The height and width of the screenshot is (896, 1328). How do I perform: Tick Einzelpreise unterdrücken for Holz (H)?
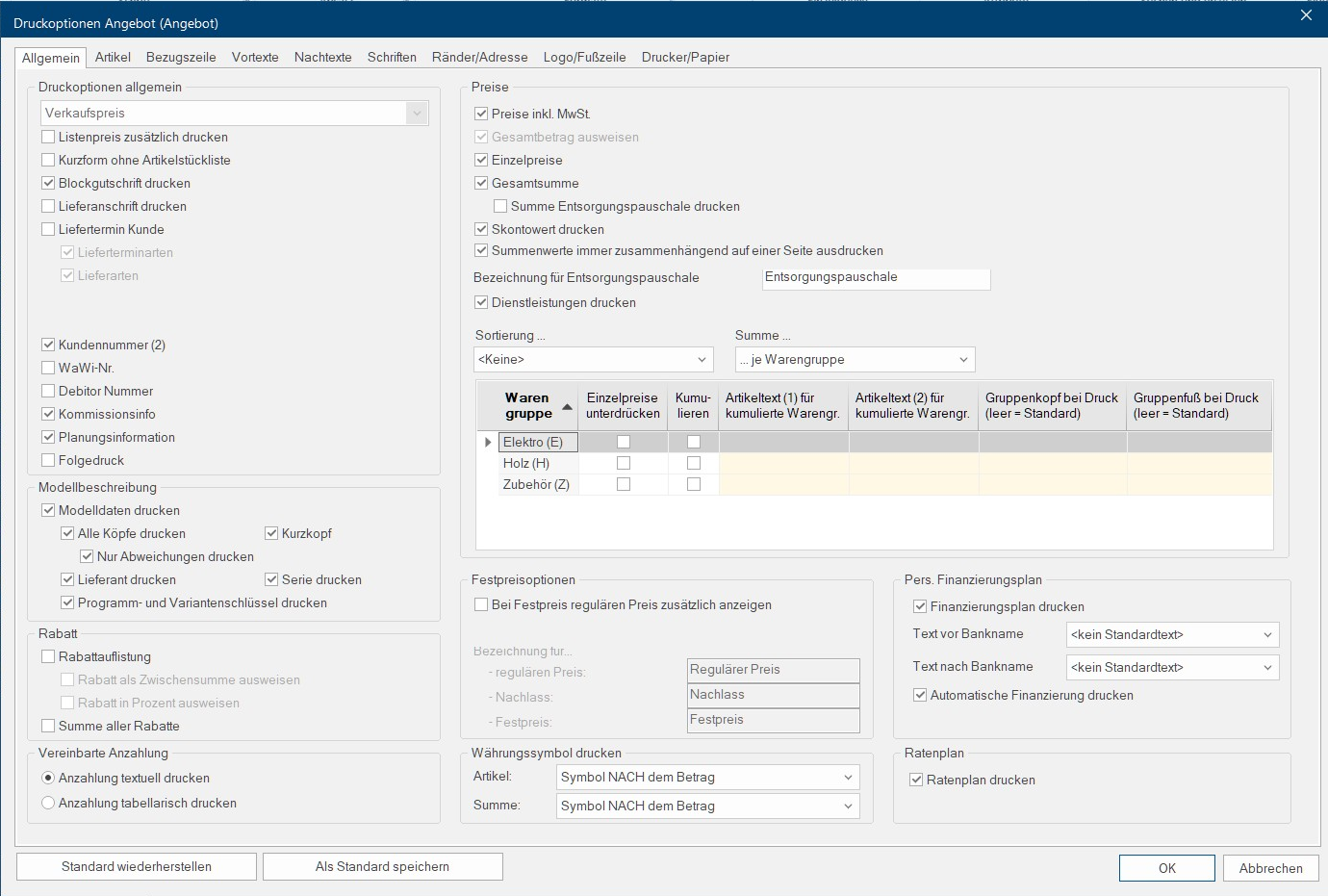(624, 464)
